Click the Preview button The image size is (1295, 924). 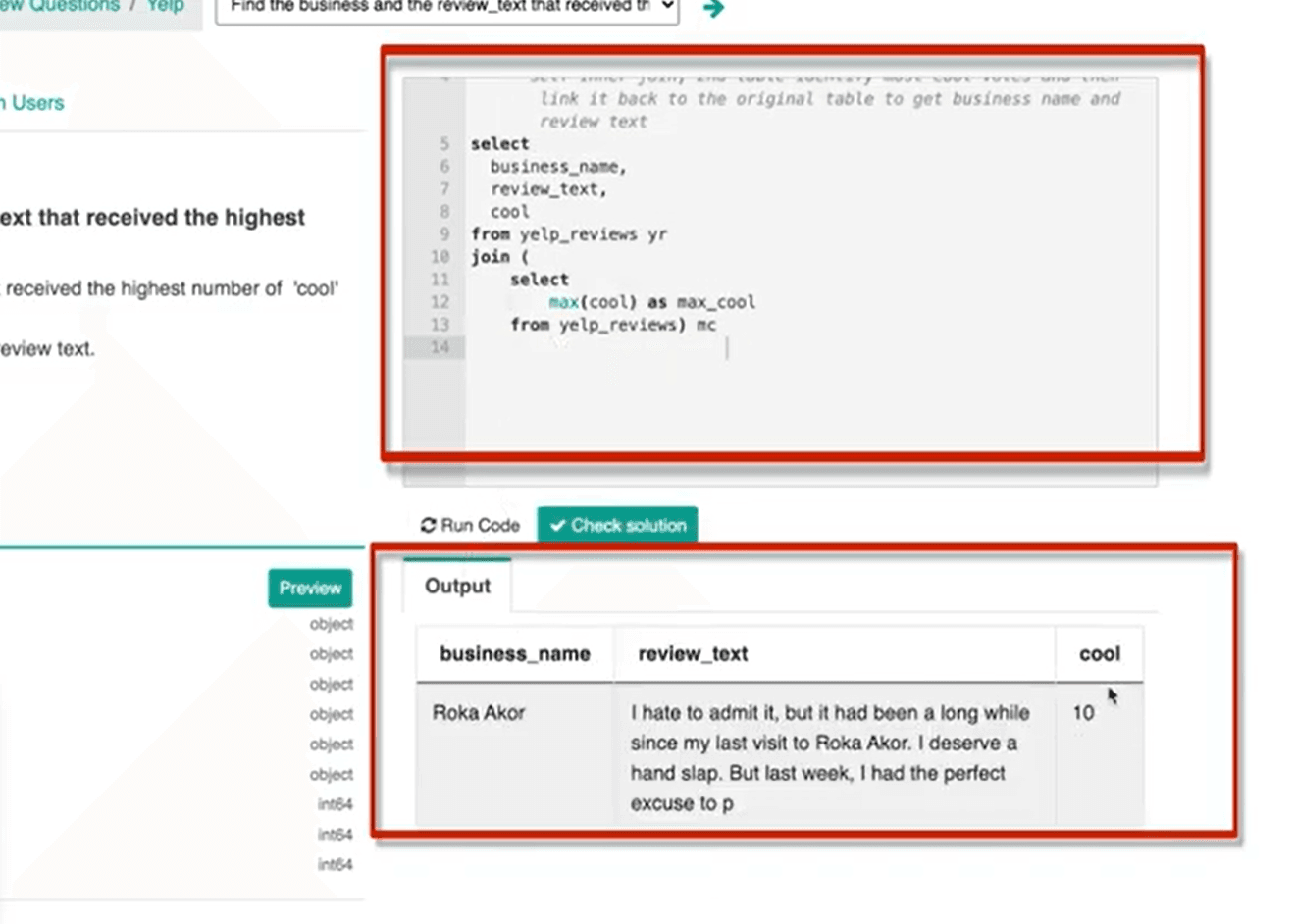coord(310,588)
